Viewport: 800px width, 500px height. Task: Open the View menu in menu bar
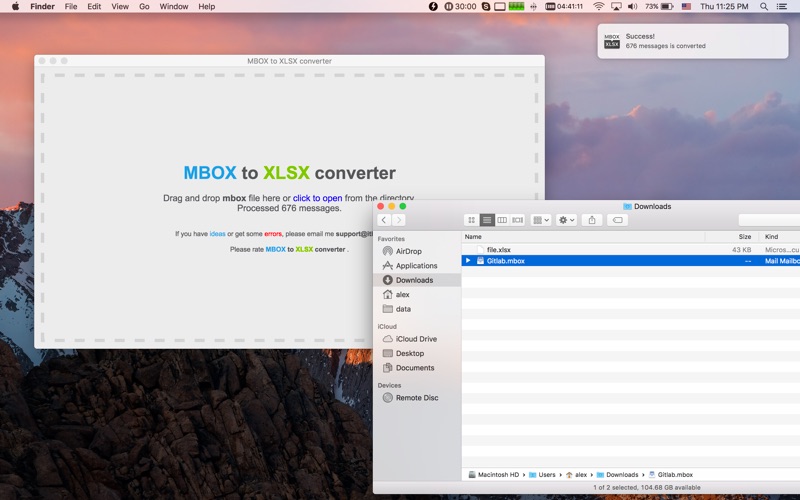coord(120,7)
